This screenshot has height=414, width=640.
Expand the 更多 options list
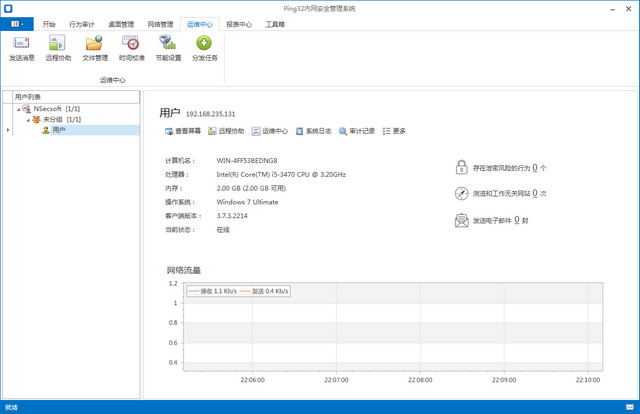tap(394, 130)
